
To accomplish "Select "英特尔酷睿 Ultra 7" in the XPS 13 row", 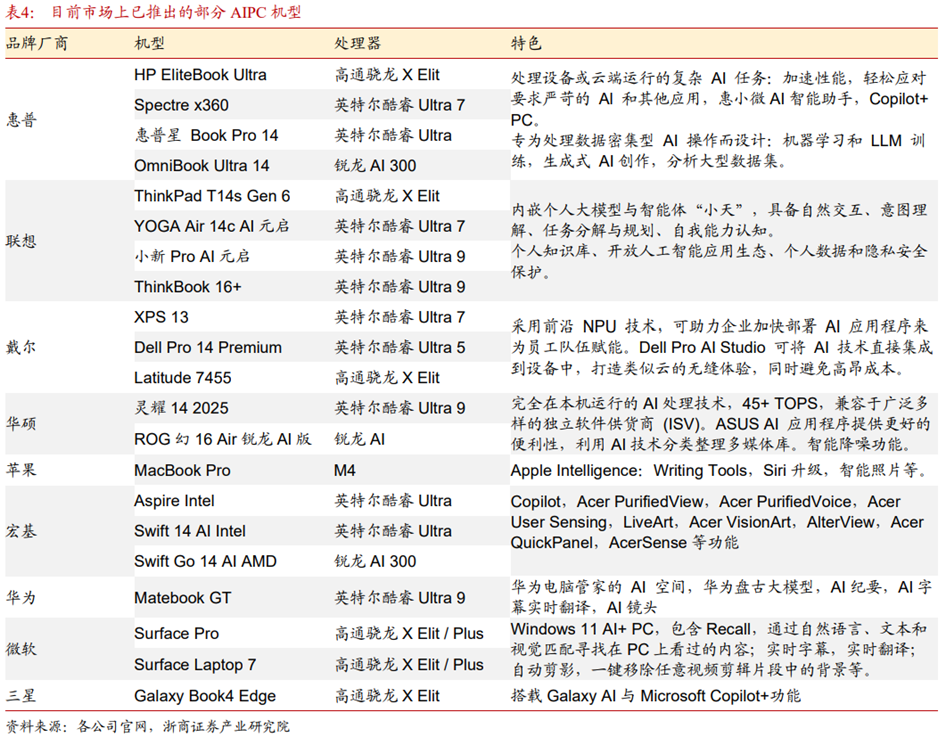I will [x=400, y=317].
